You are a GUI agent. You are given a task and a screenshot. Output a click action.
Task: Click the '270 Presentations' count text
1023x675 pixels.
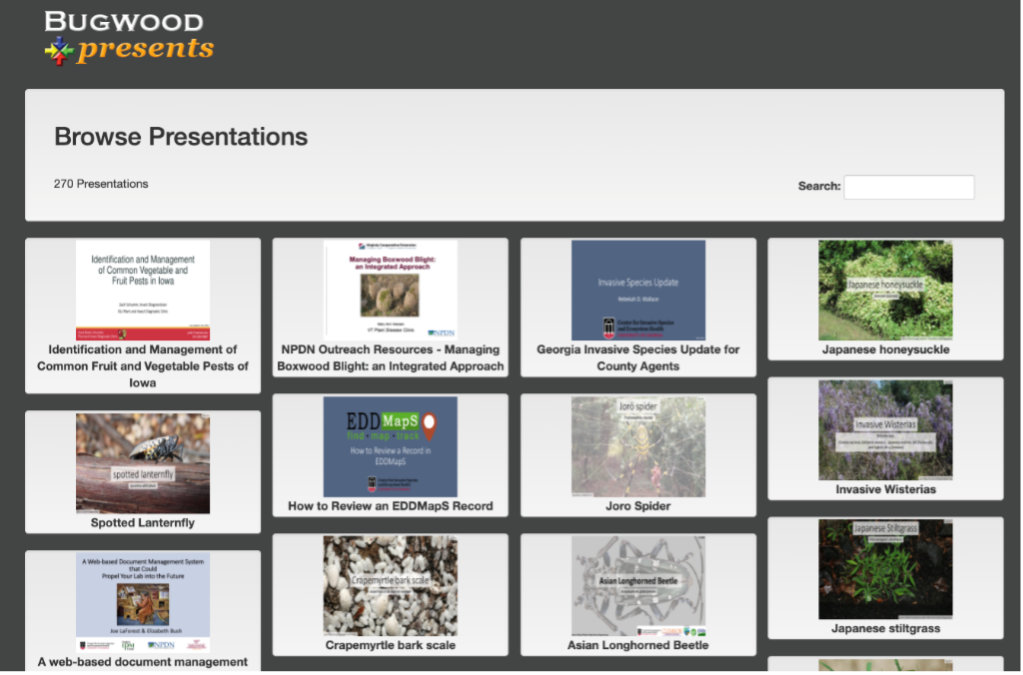point(101,185)
